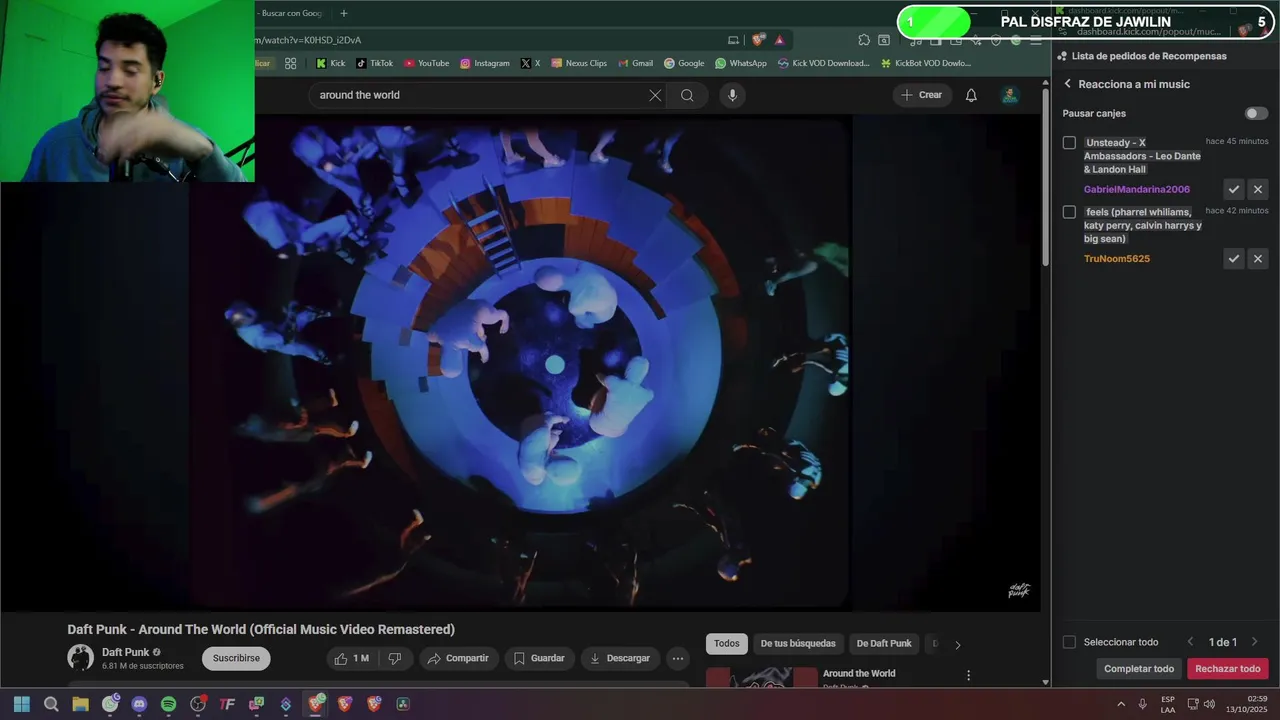Screen dimensions: 1280x720
Task: Open Windows Start menu
Action: pyautogui.click(x=22, y=704)
